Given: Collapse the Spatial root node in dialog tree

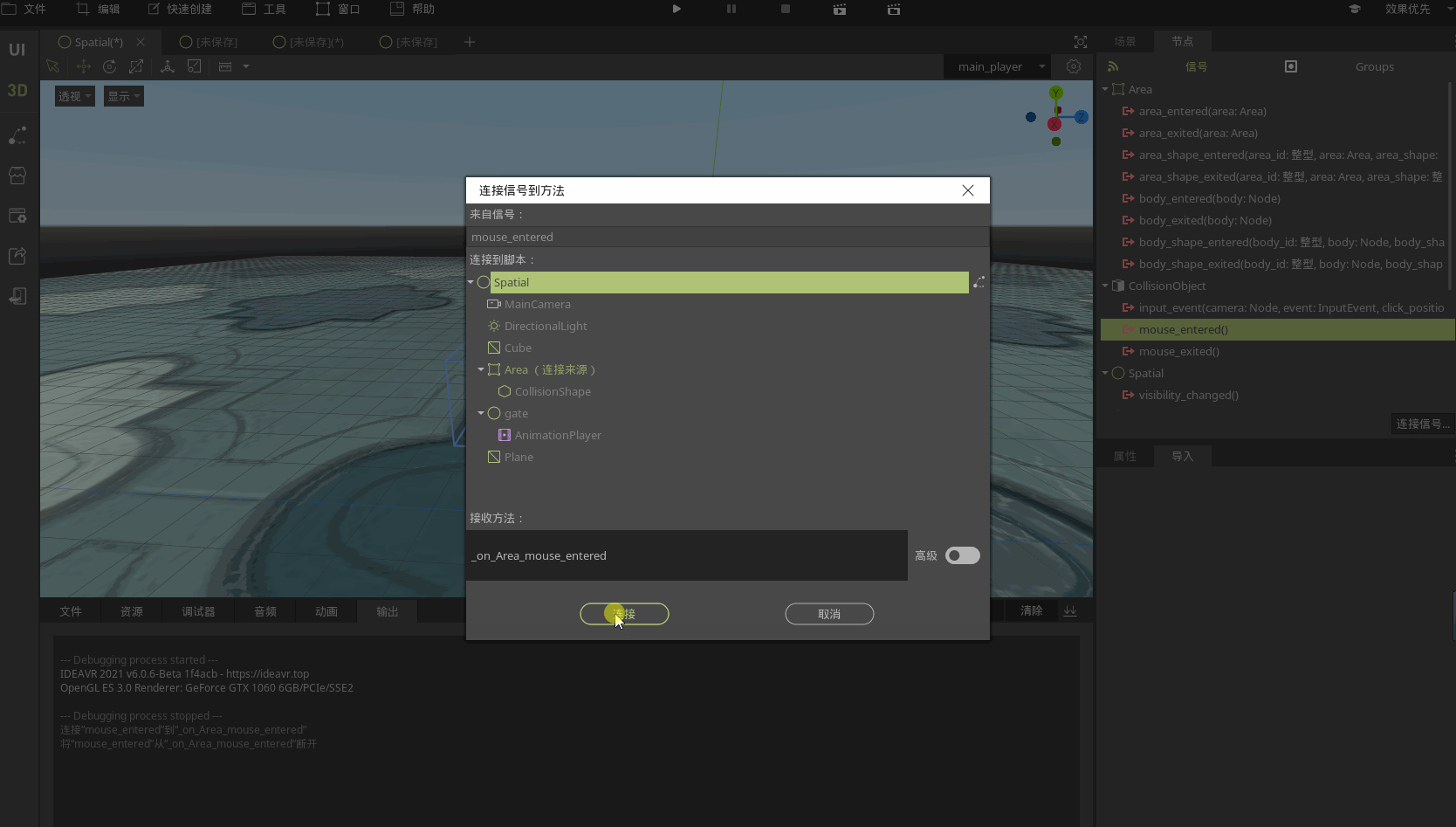Looking at the screenshot, I should tap(471, 282).
